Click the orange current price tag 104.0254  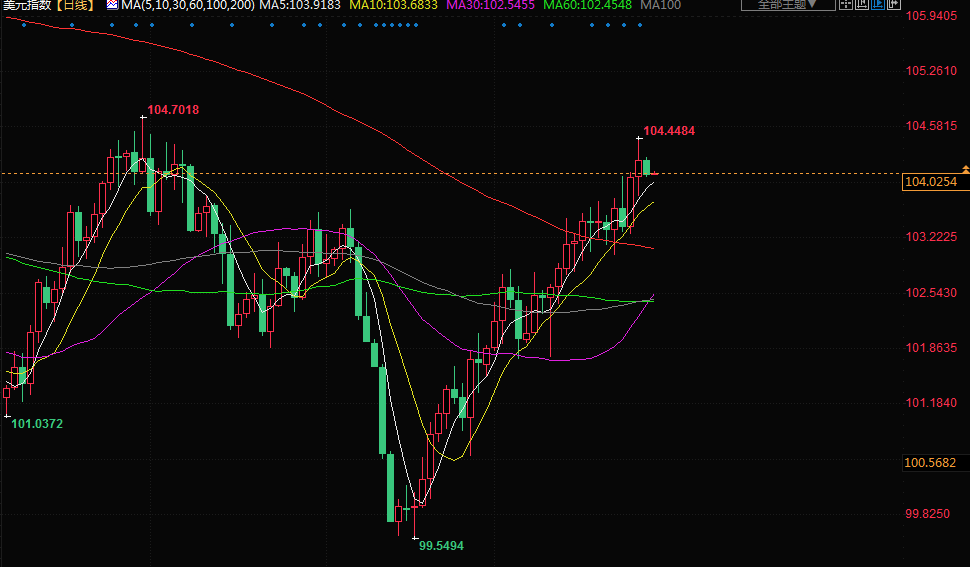(930, 182)
